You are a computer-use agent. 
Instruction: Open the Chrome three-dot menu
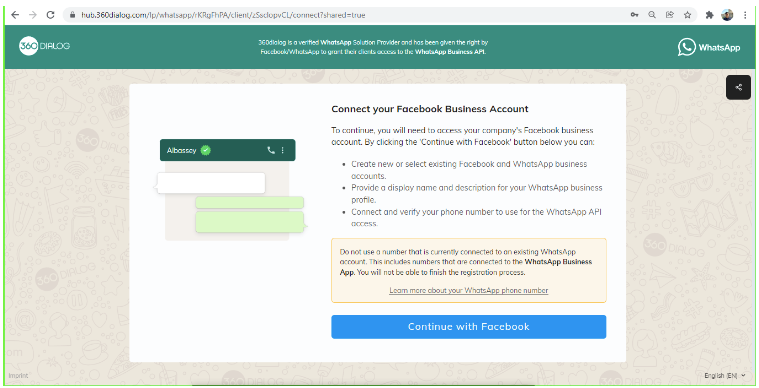pos(745,15)
